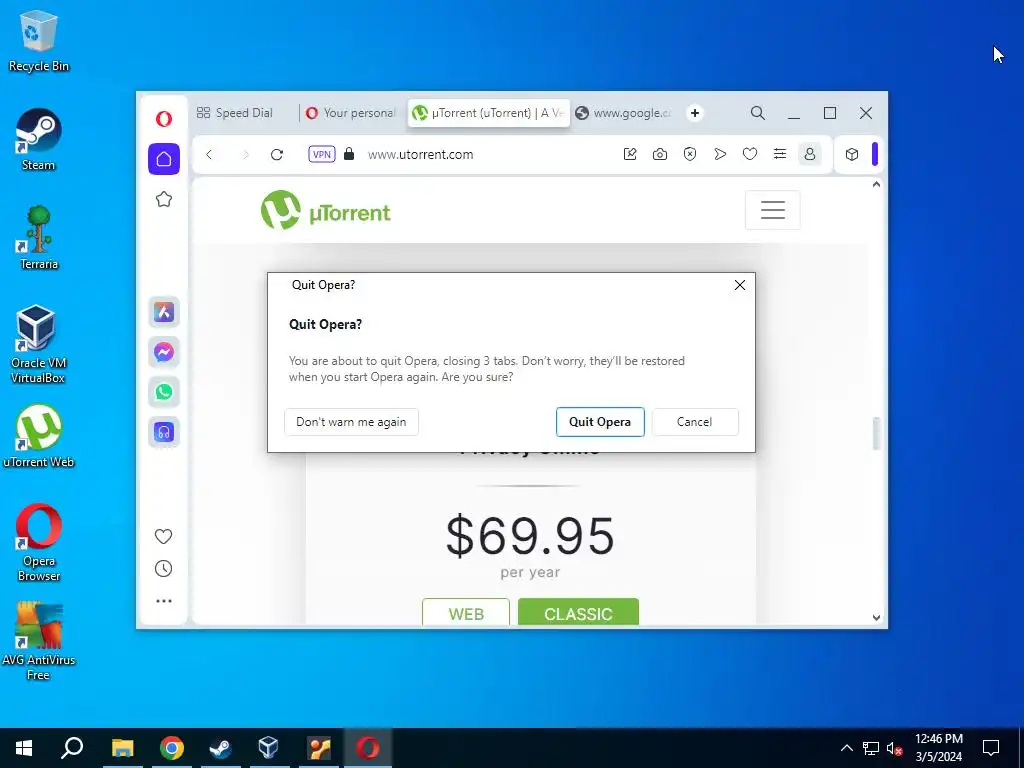Open Google Chrome from the taskbar
Viewport: 1024px width, 768px height.
click(x=172, y=748)
